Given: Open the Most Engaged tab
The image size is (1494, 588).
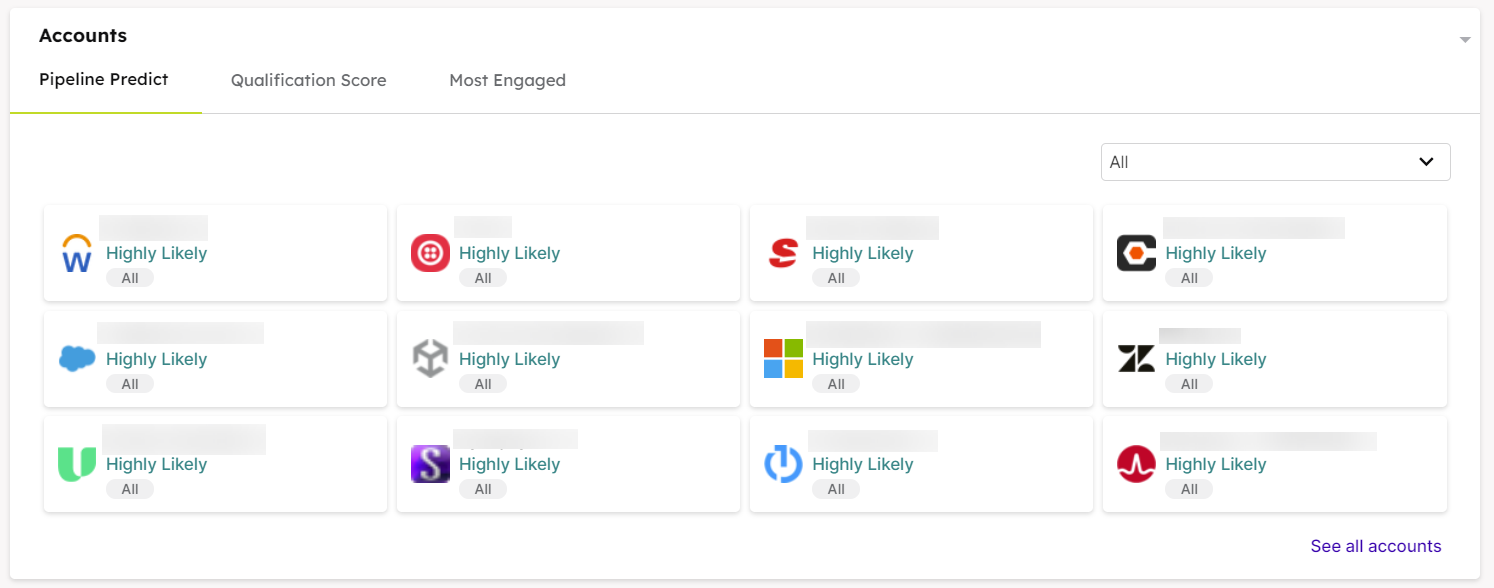Looking at the screenshot, I should pos(507,80).
